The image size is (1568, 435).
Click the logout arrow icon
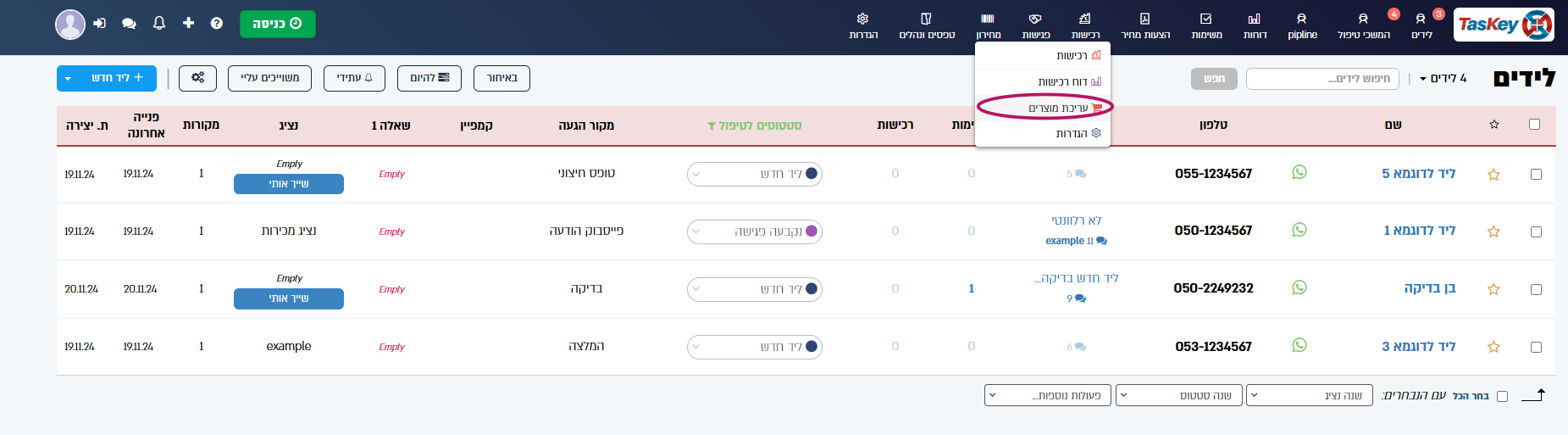100,23
